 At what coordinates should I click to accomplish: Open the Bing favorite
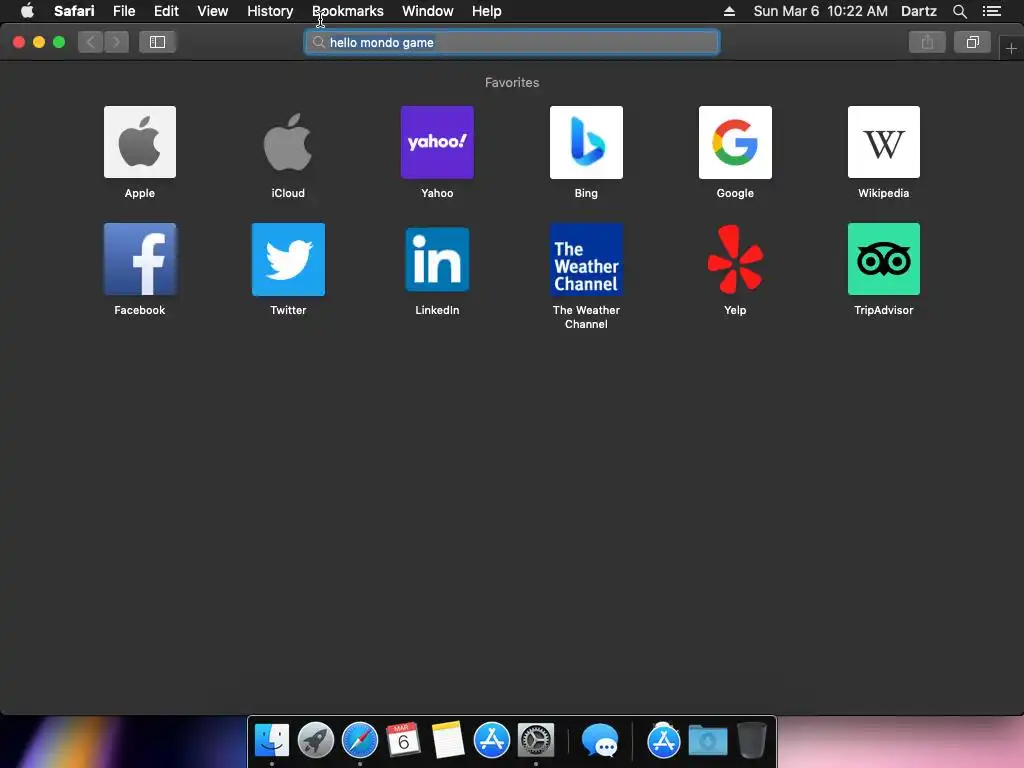click(586, 142)
